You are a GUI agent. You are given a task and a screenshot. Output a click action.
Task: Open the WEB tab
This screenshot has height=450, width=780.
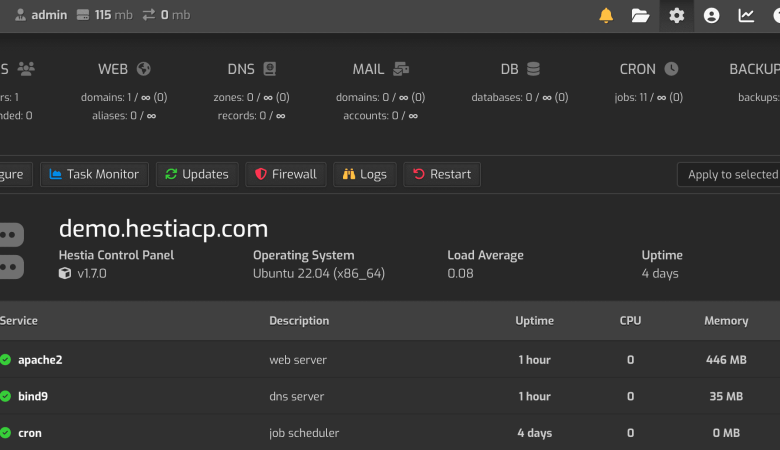click(x=124, y=69)
